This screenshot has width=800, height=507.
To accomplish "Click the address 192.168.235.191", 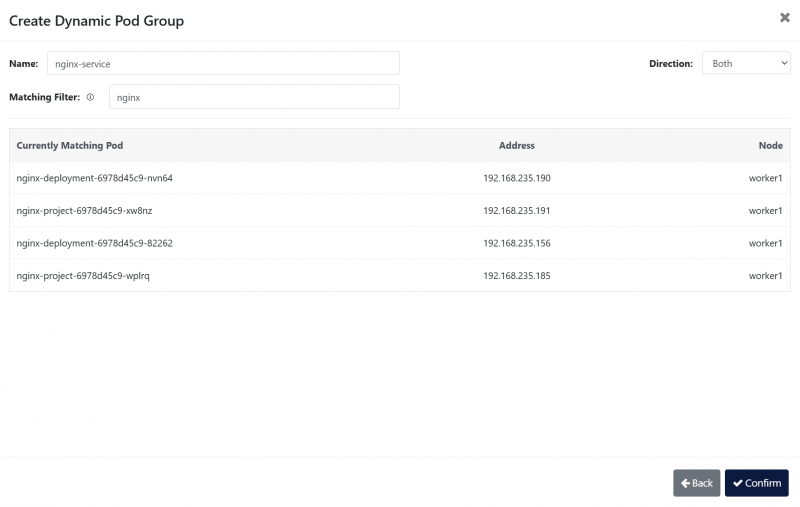I will point(516,211).
